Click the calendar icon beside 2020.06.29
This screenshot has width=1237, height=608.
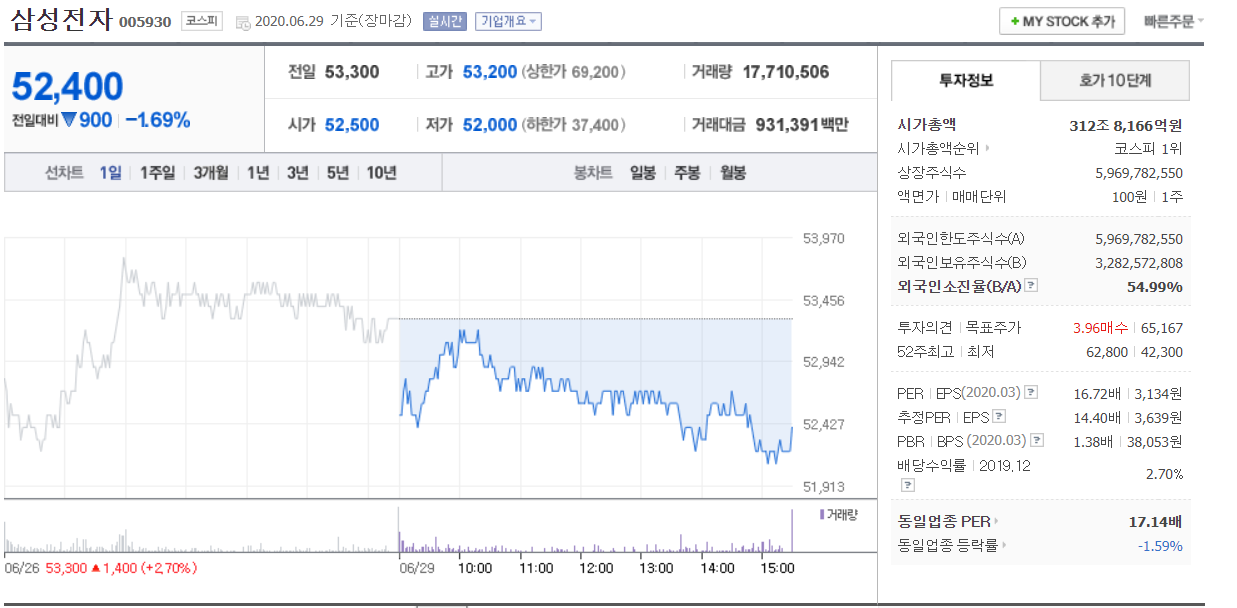(243, 22)
